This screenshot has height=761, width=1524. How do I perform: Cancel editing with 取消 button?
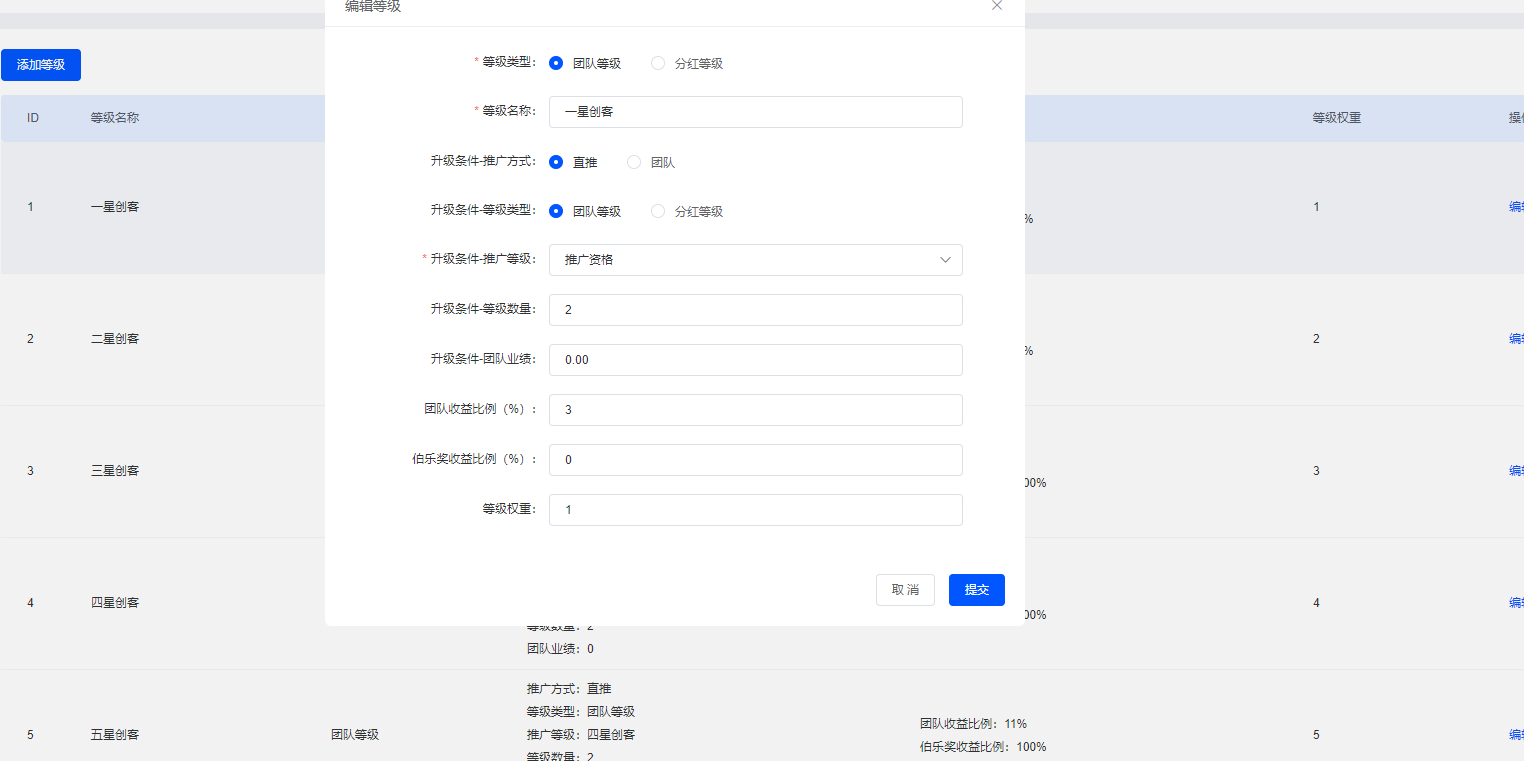(x=905, y=589)
